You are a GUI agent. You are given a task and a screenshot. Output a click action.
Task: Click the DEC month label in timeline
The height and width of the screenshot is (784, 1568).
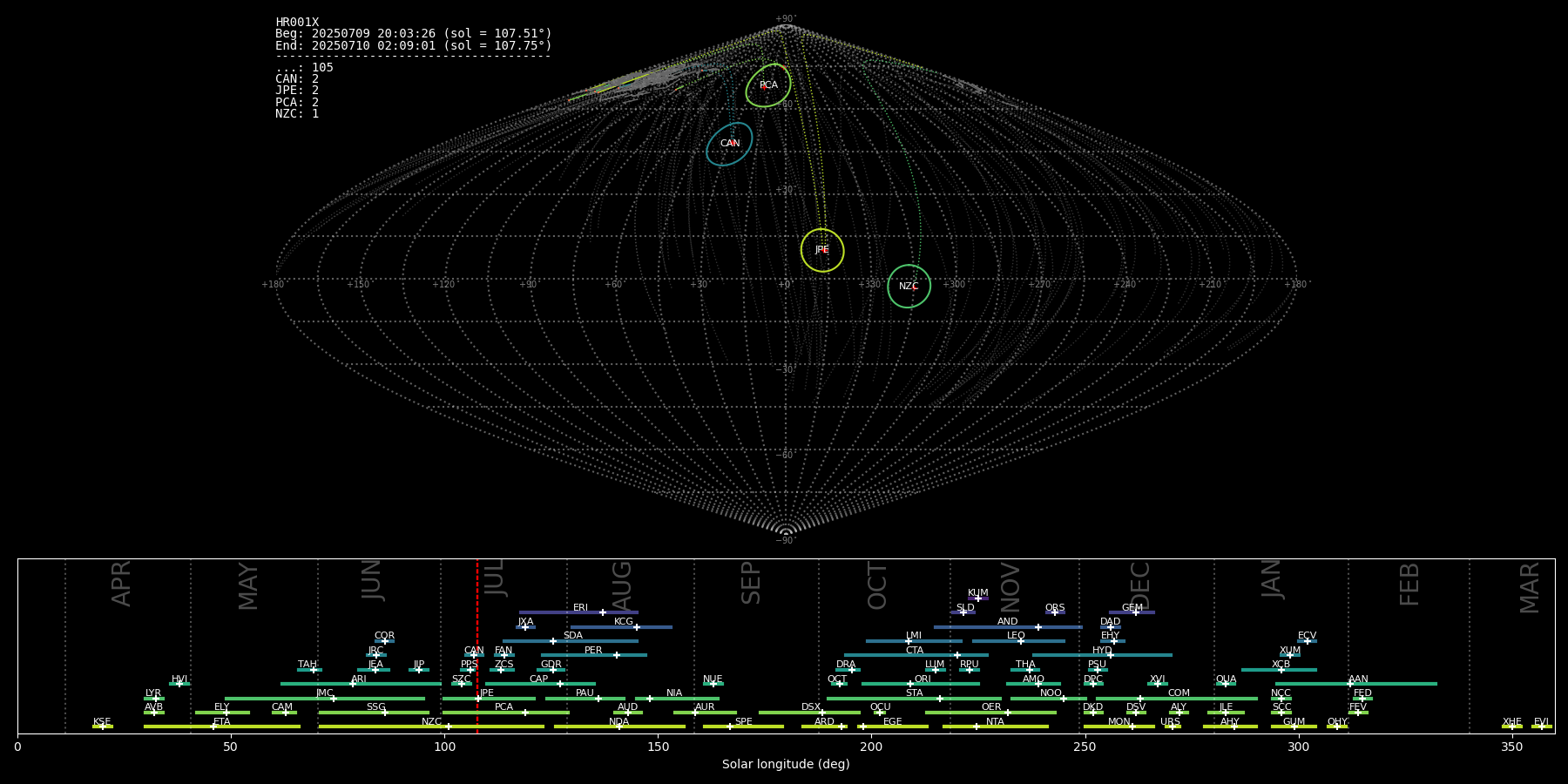coord(1139,585)
